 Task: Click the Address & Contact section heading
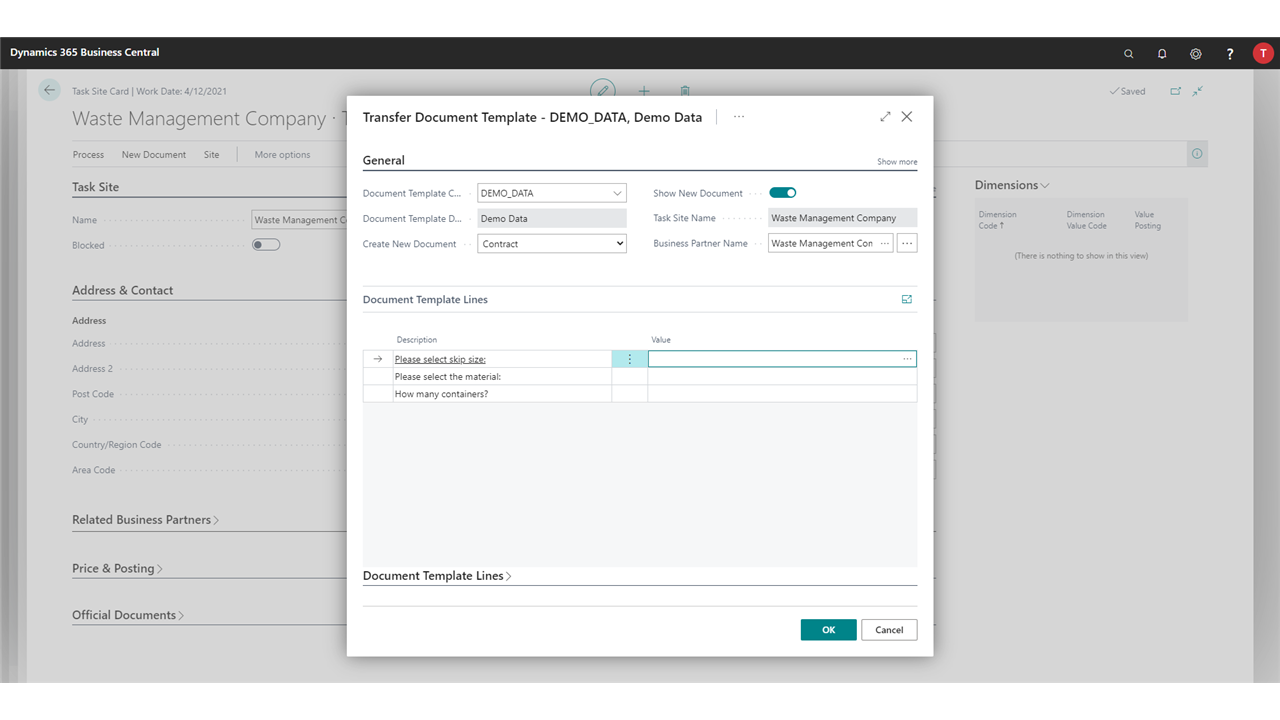[x=122, y=290]
